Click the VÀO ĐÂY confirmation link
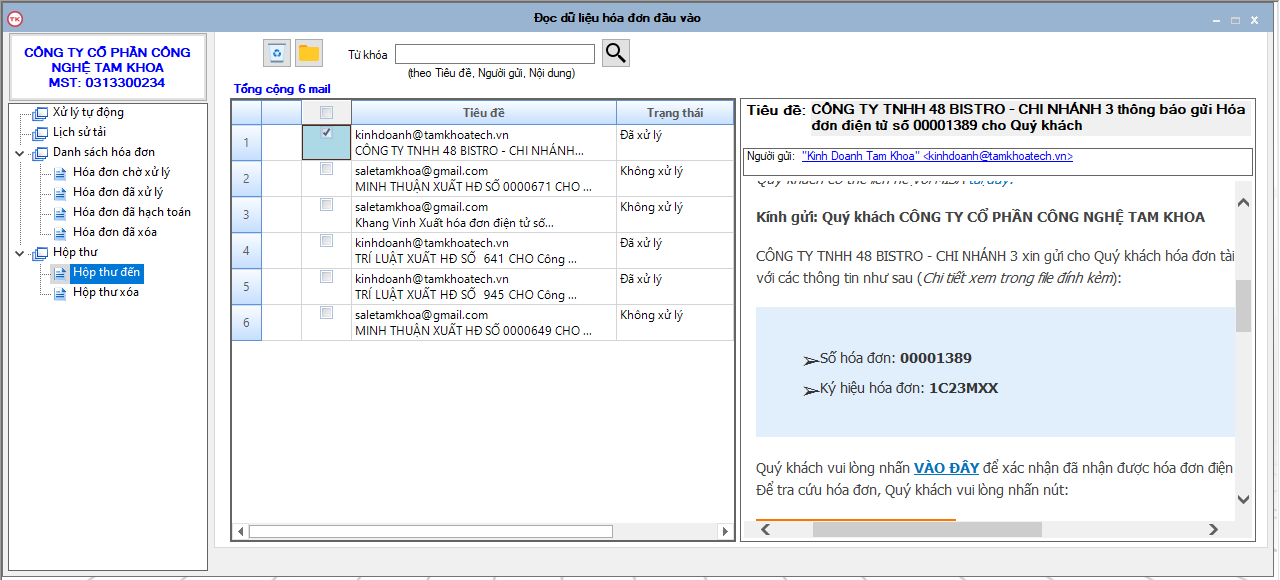1280x580 pixels. click(946, 468)
